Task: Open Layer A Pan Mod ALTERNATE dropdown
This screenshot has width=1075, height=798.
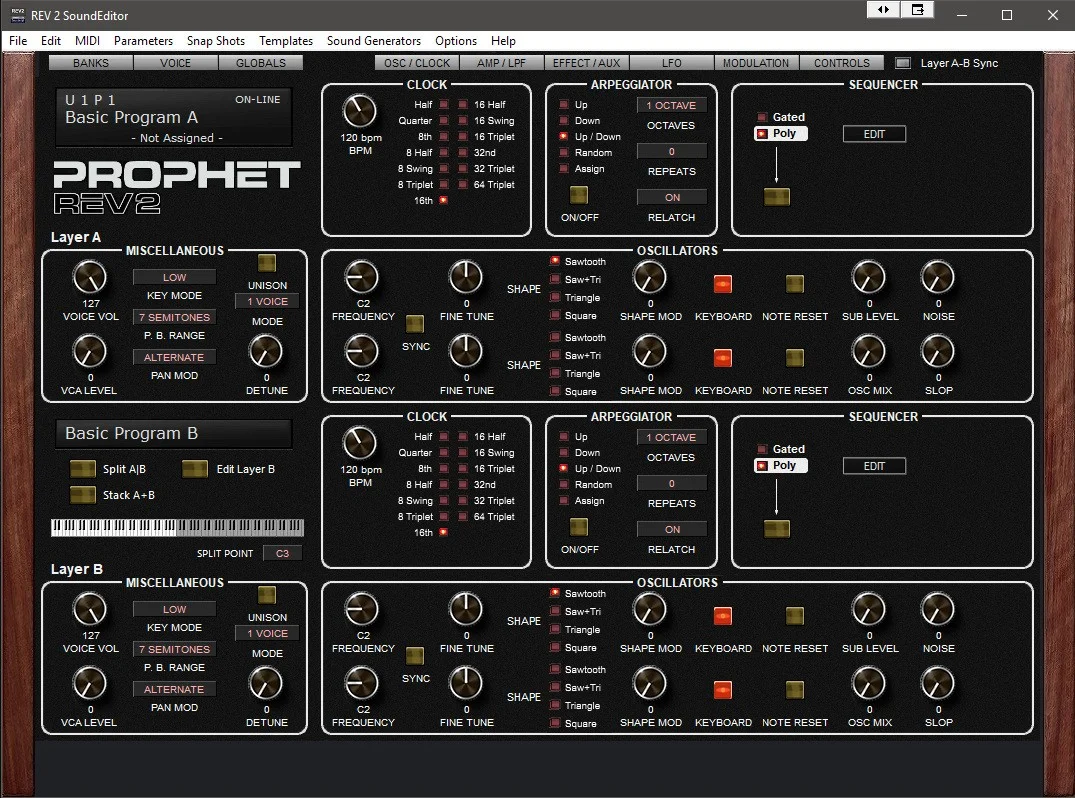Action: pyautogui.click(x=174, y=356)
